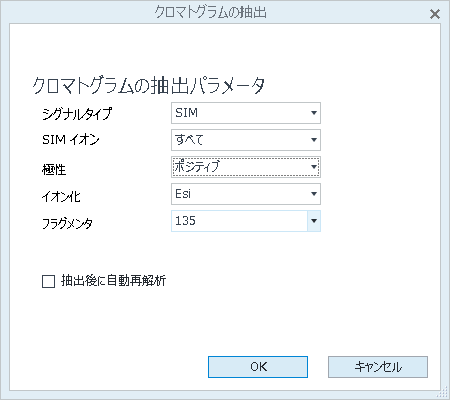Open the フラグメンタ dropdown arrow

[x=314, y=221]
